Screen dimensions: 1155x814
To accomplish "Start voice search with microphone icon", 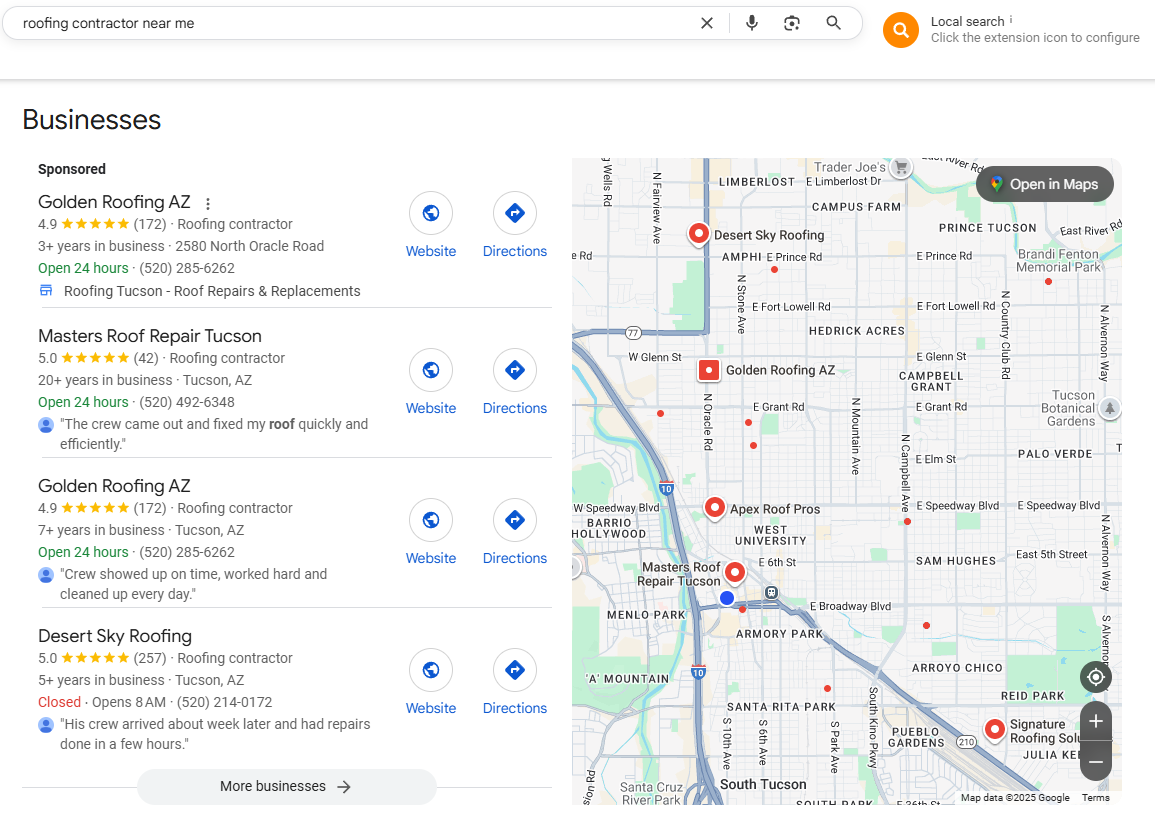I will 752,23.
